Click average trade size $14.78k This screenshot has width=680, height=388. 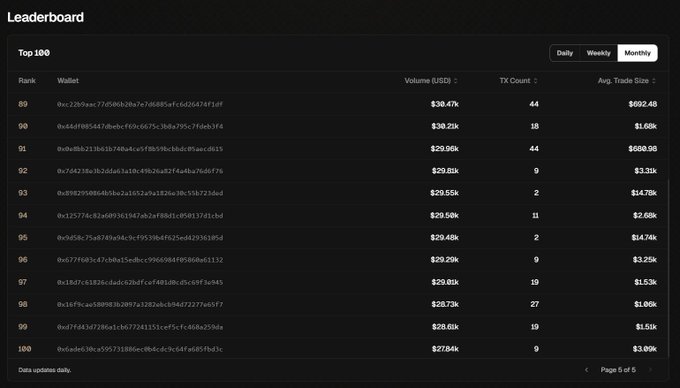pos(644,193)
